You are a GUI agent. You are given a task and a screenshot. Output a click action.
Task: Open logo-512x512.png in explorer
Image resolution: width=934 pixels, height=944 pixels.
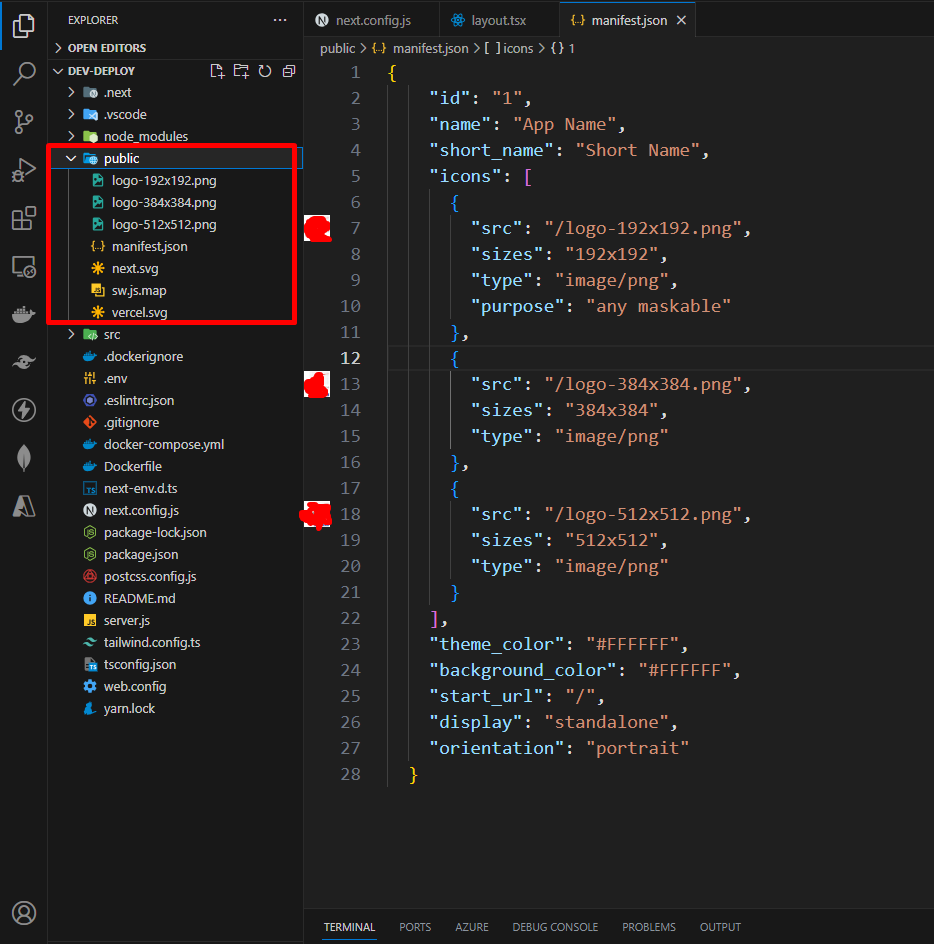point(175,225)
